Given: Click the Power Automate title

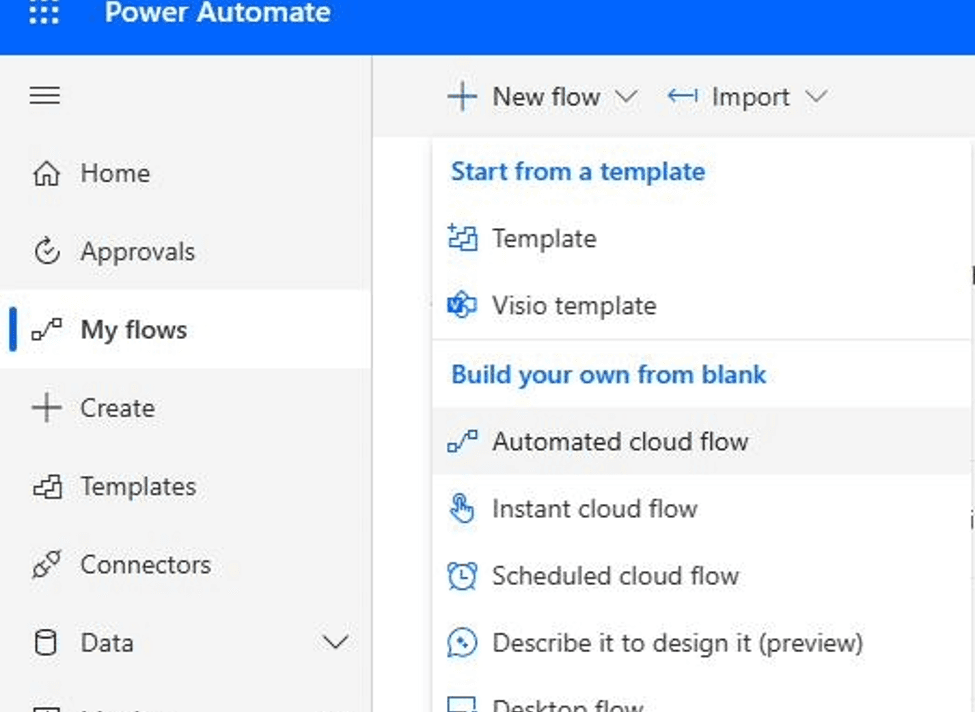Looking at the screenshot, I should (218, 12).
